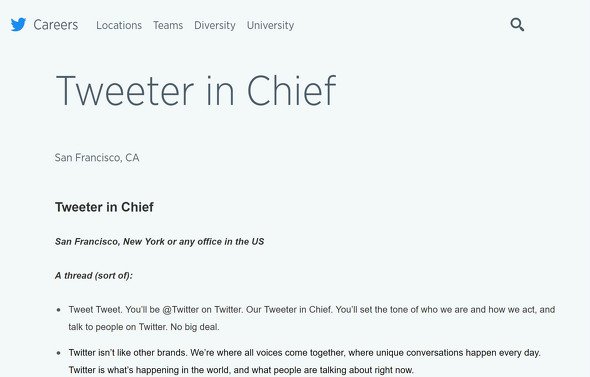Select the Diversity navigation link
This screenshot has width=590, height=377.
(215, 25)
